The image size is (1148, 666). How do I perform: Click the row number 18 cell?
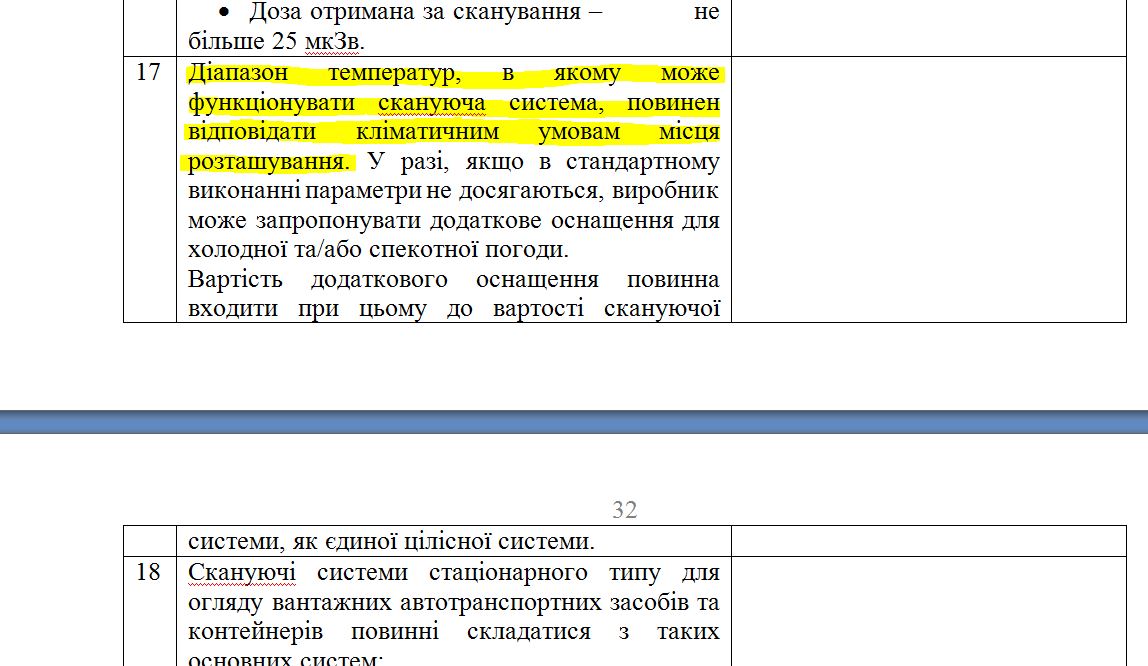148,573
